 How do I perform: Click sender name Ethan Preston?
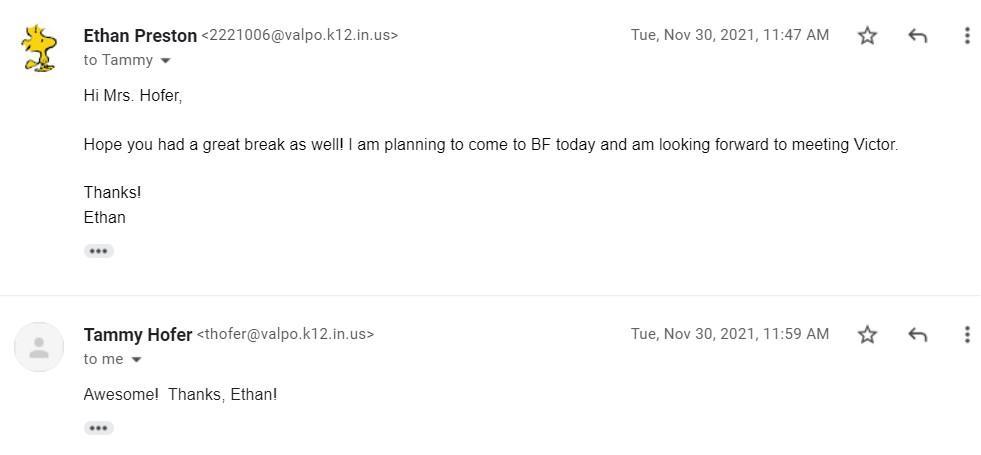point(140,36)
